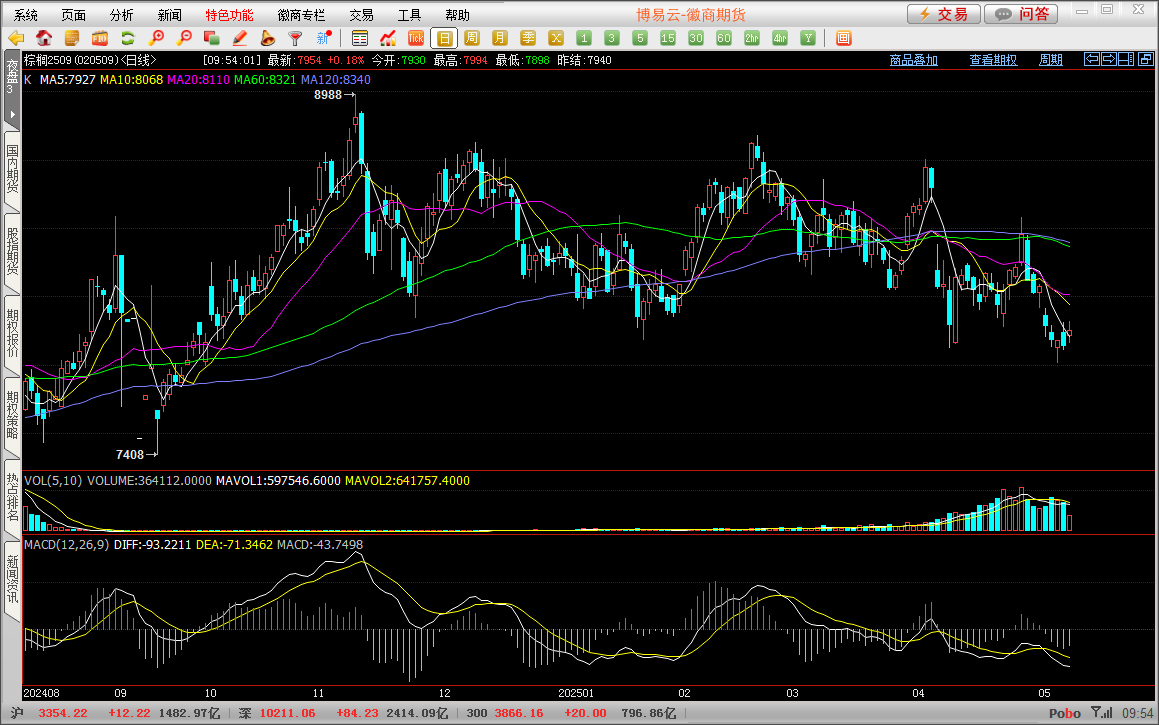Switch to weekly 周 period
1159x725 pixels.
tap(471, 38)
